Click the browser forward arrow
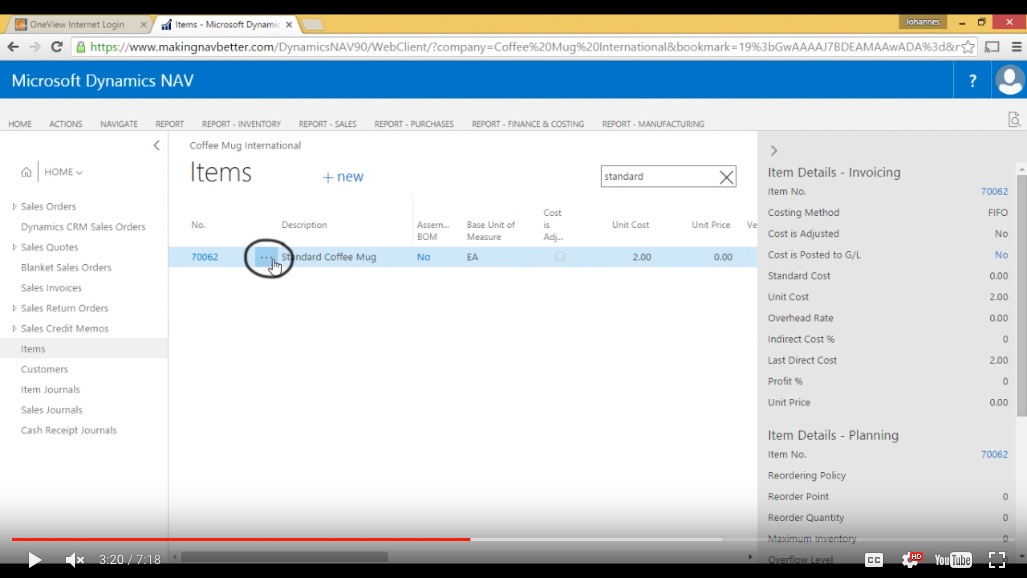 [35, 47]
